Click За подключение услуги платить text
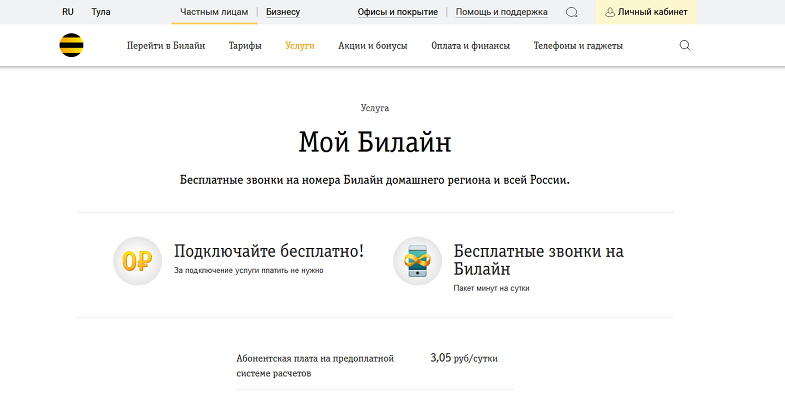The height and width of the screenshot is (396, 785). tap(248, 270)
